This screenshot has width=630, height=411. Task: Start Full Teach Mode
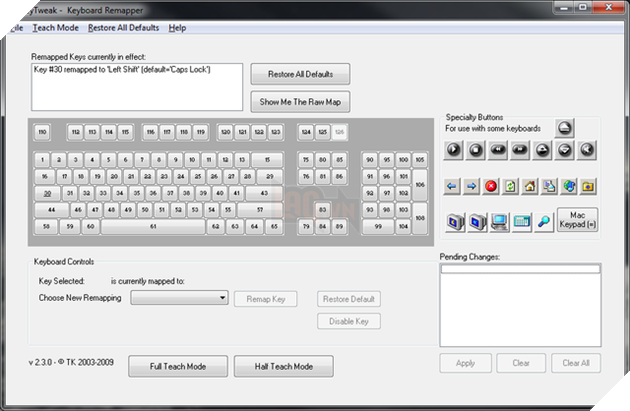pos(178,366)
